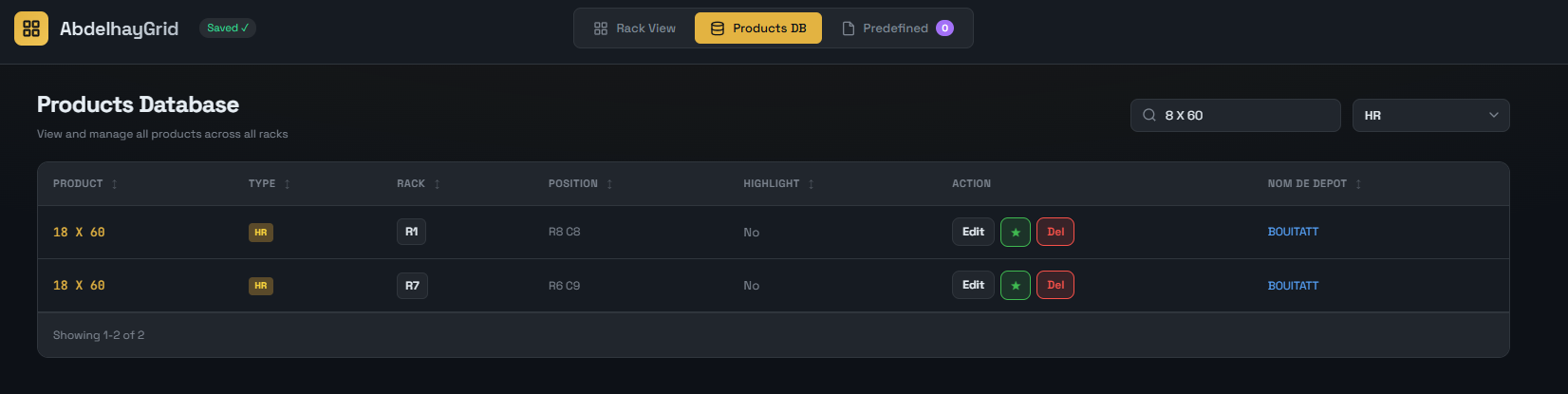This screenshot has width=1568, height=394.
Task: Sort by the HIGHLIGHT column
Action: click(x=779, y=184)
